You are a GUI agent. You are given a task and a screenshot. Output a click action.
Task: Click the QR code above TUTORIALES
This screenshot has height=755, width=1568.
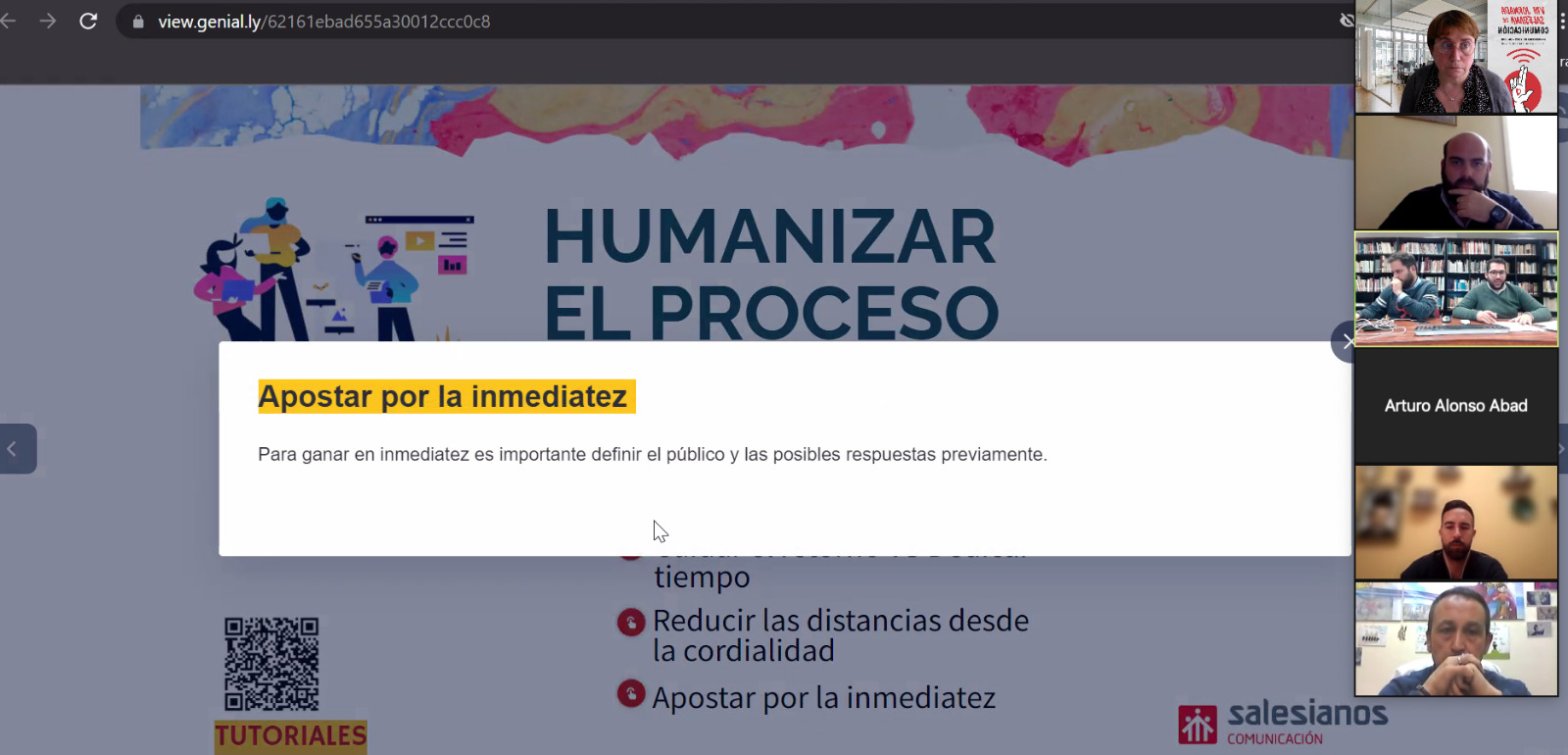271,664
